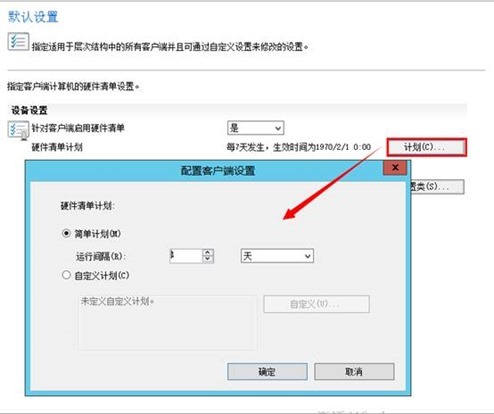The width and height of the screenshot is (494, 414).
Task: Click the 运行间隔(R) label in dialog
Action: click(x=101, y=256)
